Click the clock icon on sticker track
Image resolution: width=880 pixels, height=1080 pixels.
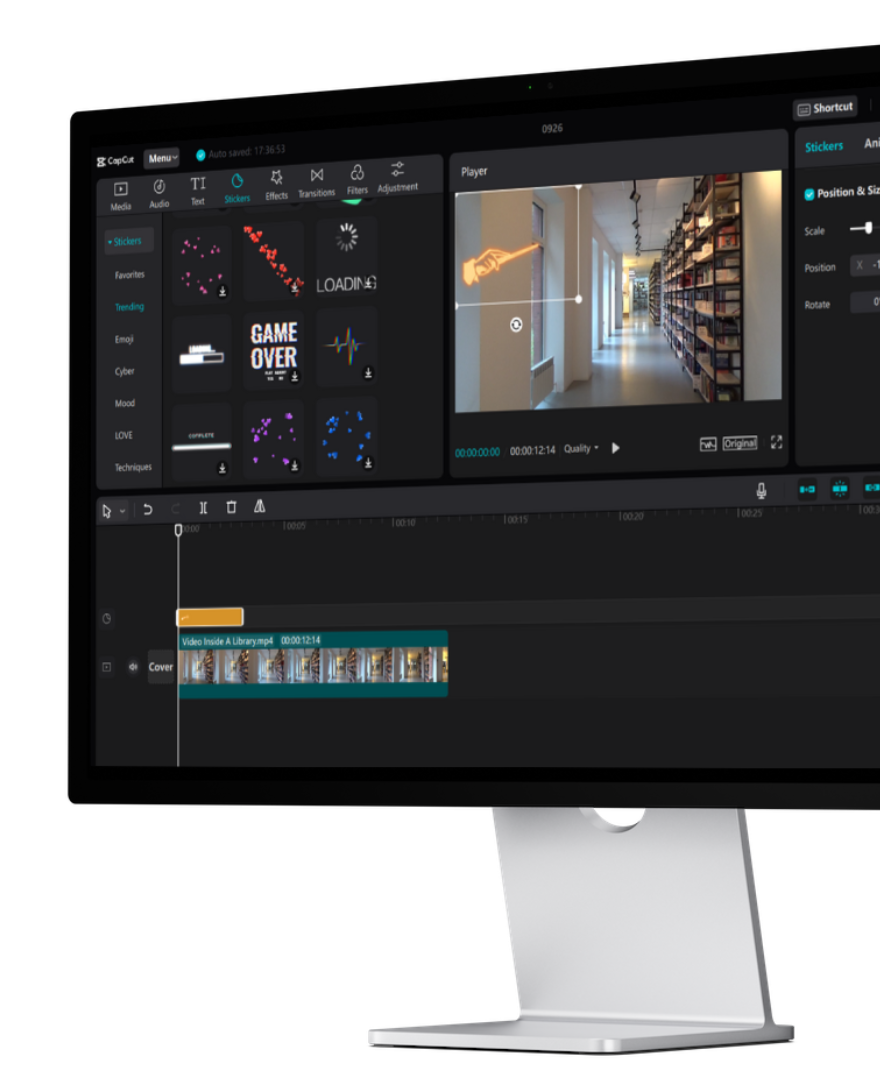107,619
